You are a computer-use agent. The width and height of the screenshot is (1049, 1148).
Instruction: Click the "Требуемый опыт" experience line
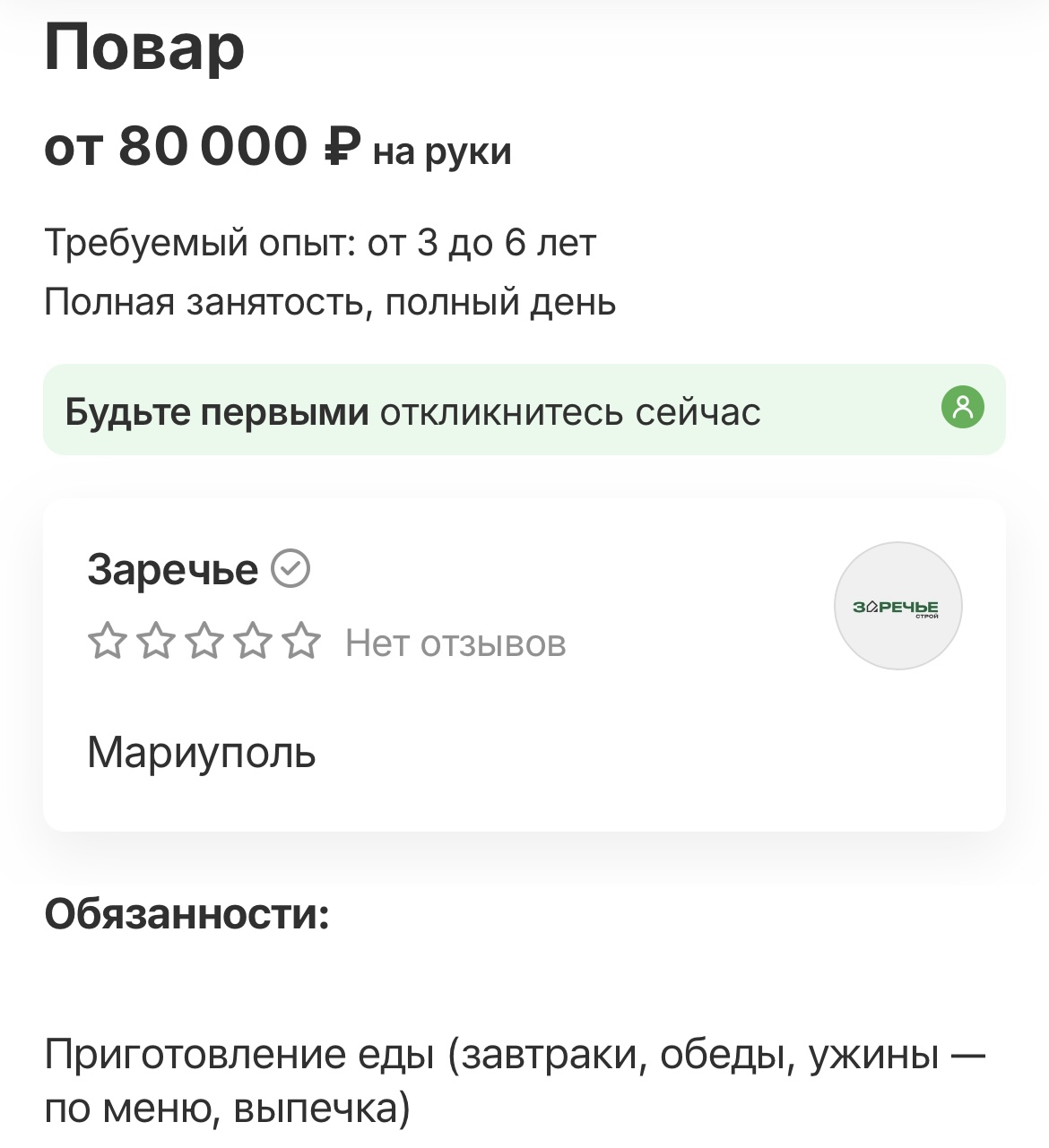point(320,243)
